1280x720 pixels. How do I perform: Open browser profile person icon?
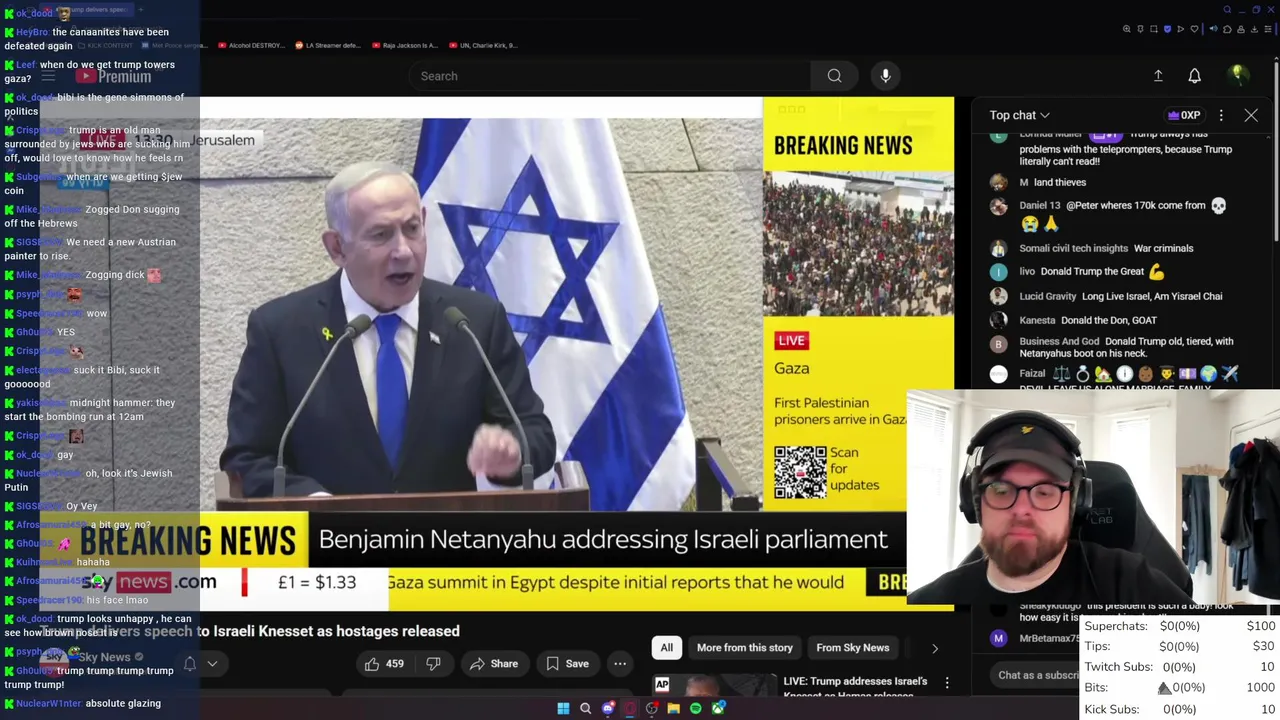(1241, 29)
